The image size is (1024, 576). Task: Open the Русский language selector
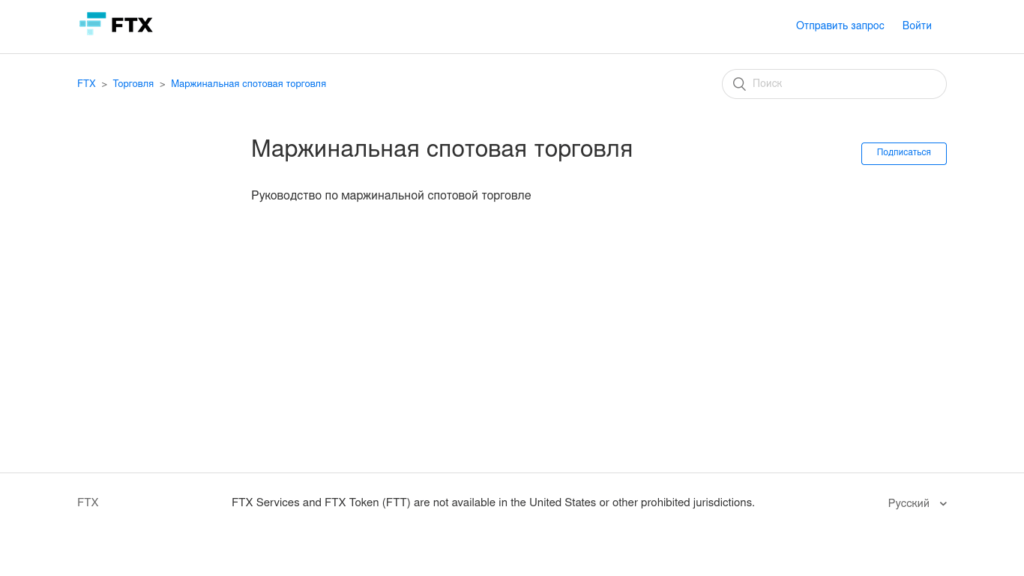909,503
